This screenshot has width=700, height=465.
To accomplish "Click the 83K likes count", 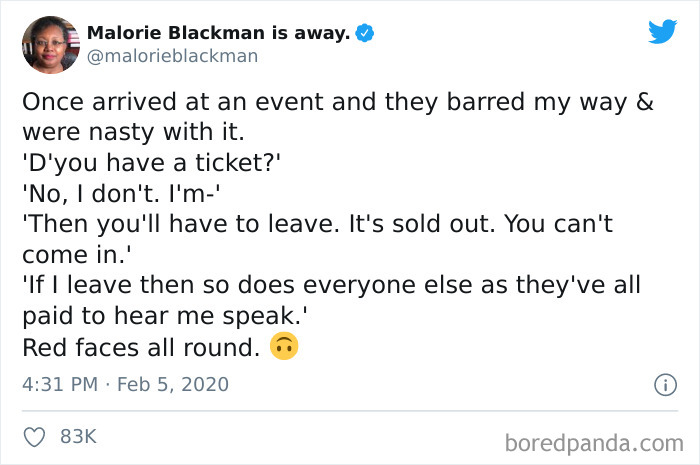I will pyautogui.click(x=77, y=437).
